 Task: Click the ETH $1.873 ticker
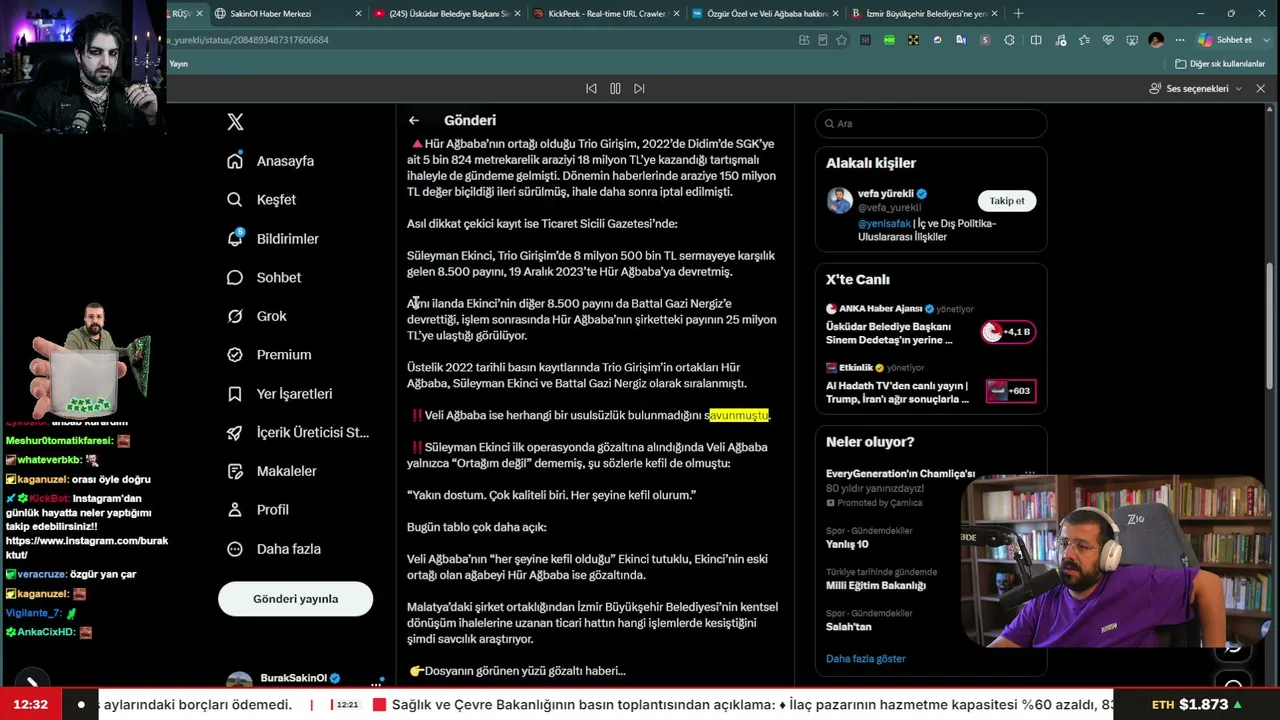click(x=1196, y=705)
